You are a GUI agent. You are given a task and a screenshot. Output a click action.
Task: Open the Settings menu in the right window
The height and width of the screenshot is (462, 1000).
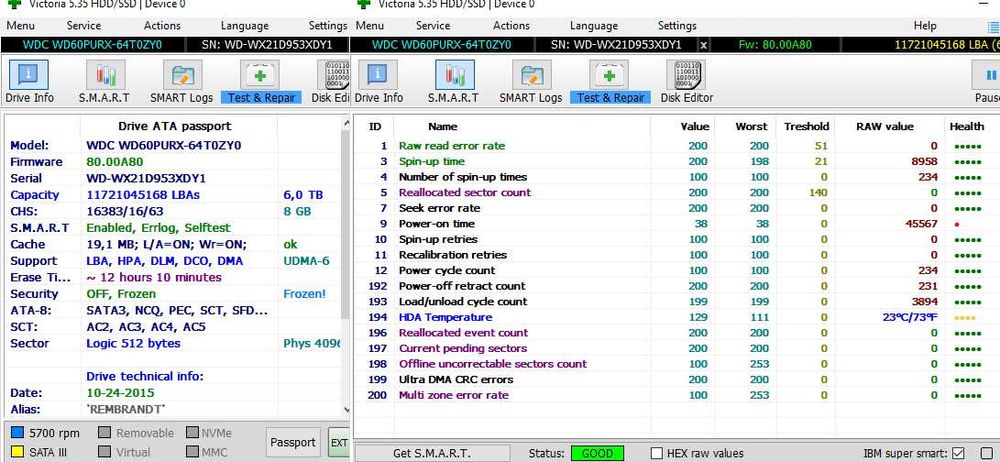pyautogui.click(x=677, y=26)
